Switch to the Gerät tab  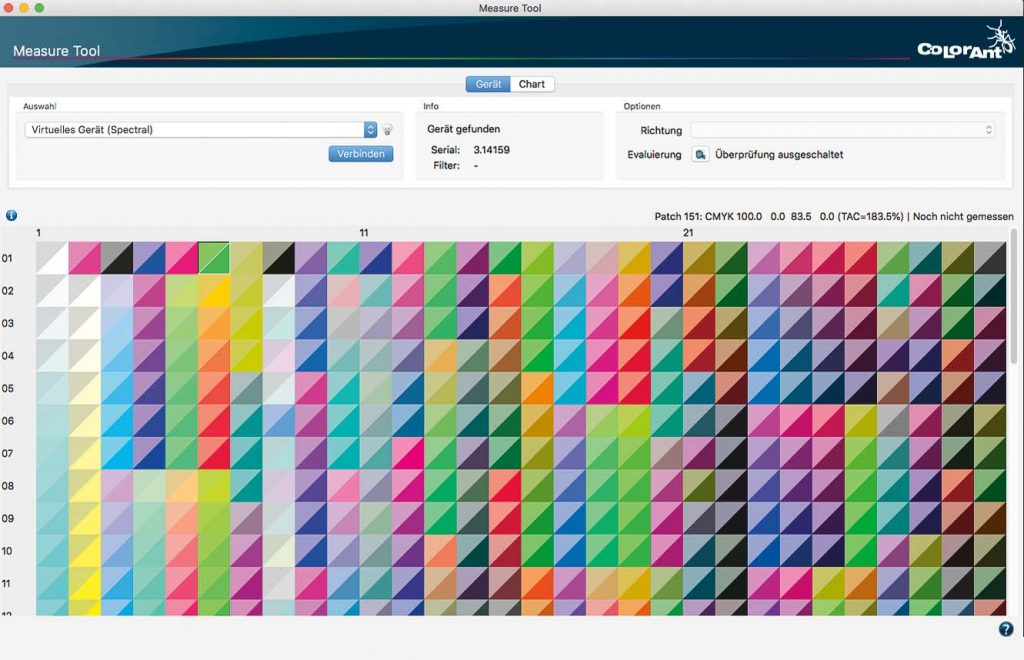coord(488,84)
